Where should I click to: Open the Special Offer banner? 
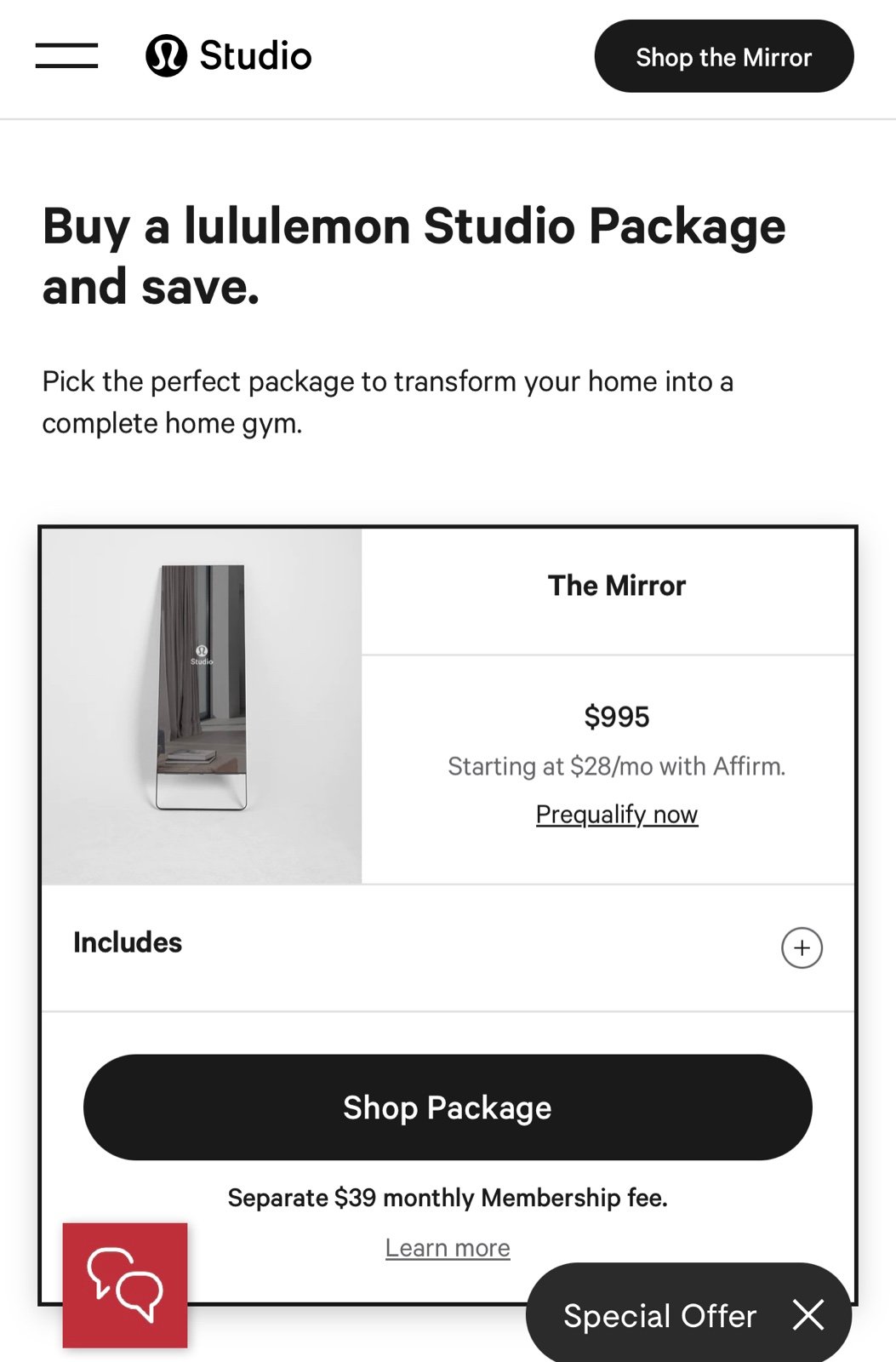pyautogui.click(x=659, y=1316)
